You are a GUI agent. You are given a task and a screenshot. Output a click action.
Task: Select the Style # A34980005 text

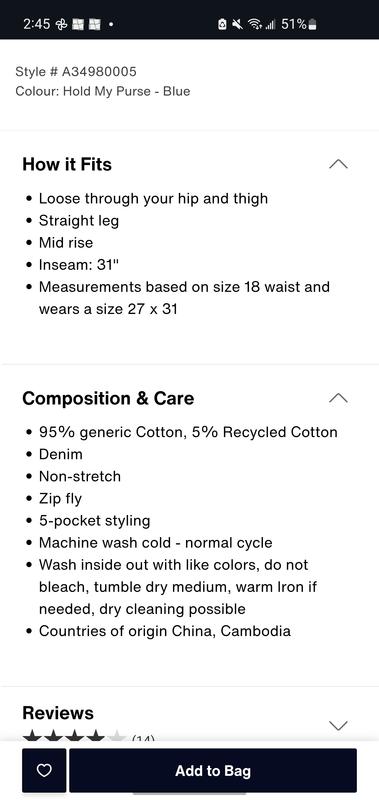tap(76, 71)
